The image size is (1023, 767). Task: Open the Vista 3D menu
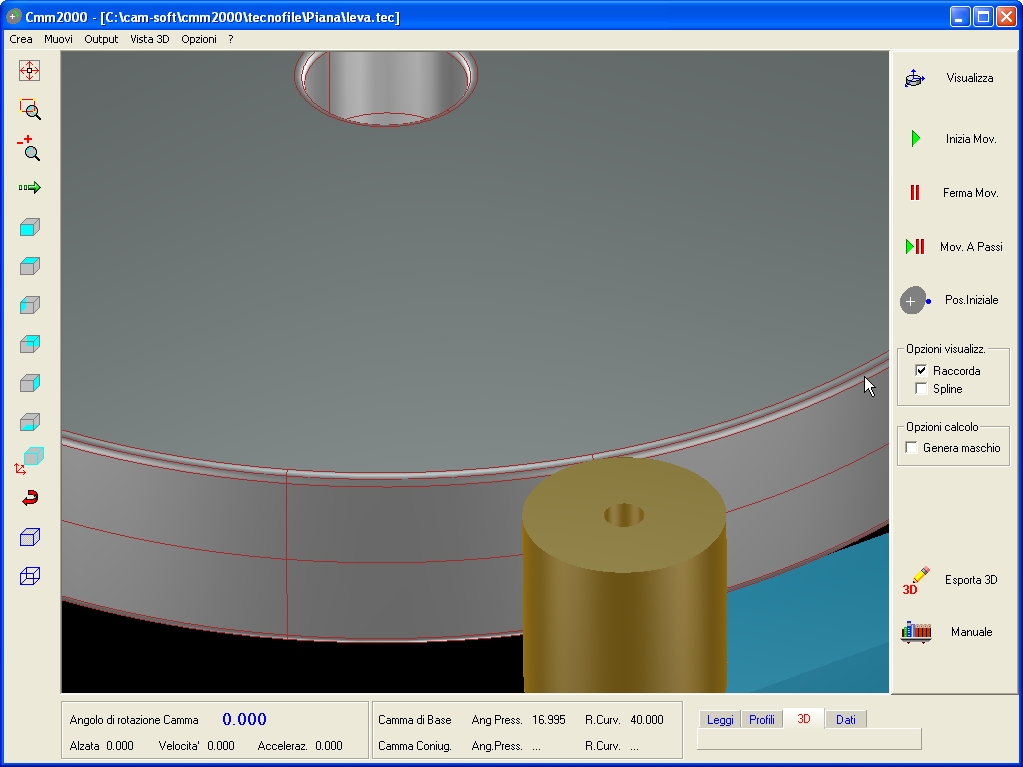149,39
